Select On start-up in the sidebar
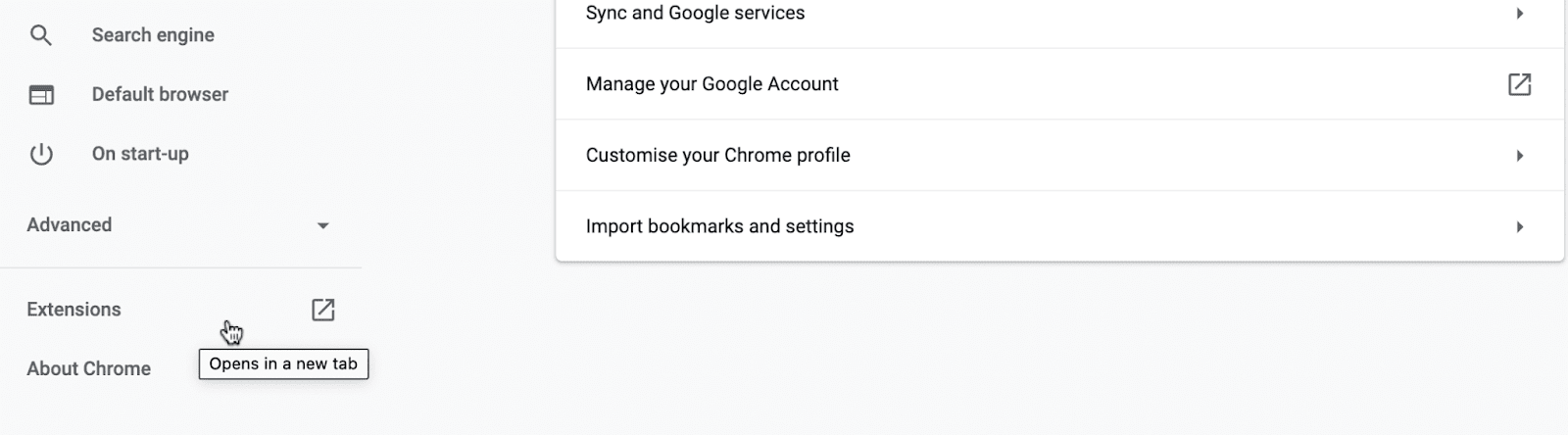Viewport: 1568px width, 435px height. (x=140, y=154)
